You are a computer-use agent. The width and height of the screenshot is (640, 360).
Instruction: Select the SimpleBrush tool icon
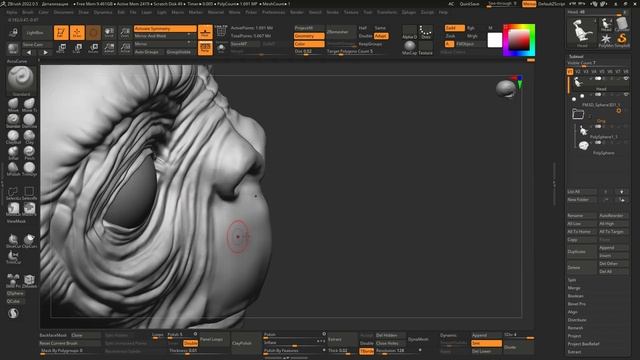[622, 40]
